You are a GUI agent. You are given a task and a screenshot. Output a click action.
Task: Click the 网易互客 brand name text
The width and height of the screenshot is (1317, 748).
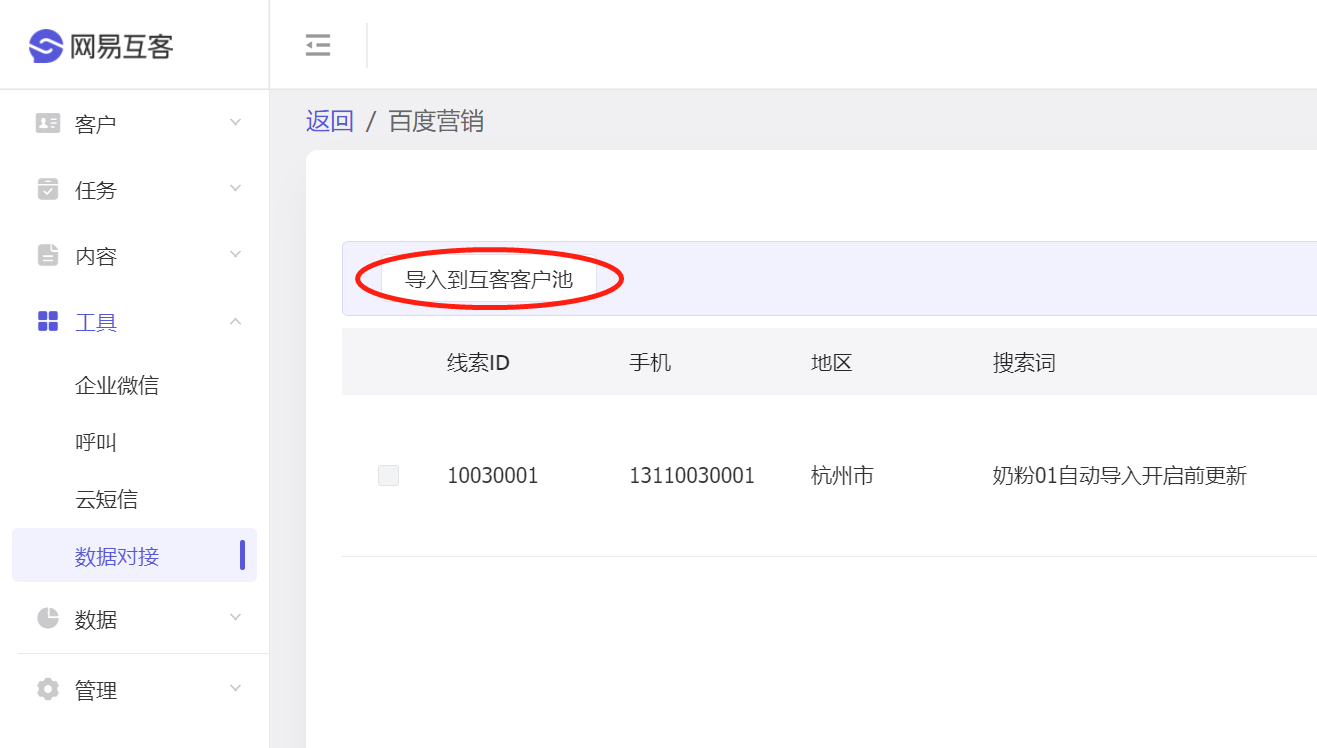click(122, 46)
